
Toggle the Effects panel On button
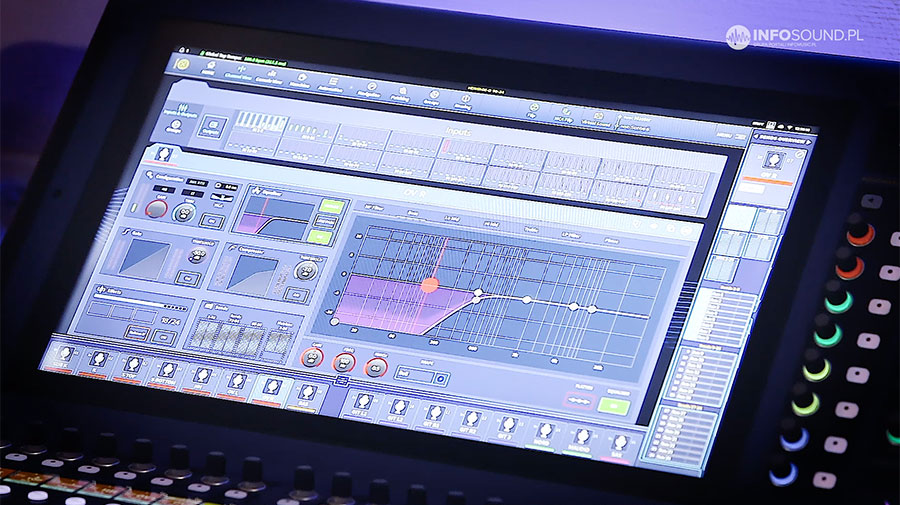click(164, 337)
